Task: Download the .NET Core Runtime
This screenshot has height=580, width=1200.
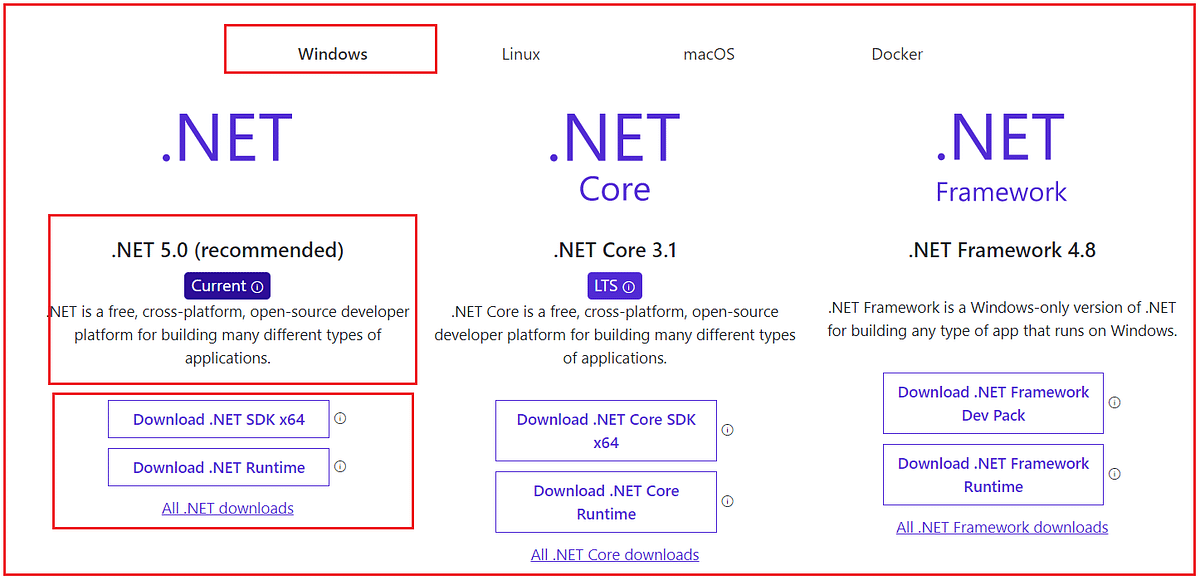Action: (605, 502)
